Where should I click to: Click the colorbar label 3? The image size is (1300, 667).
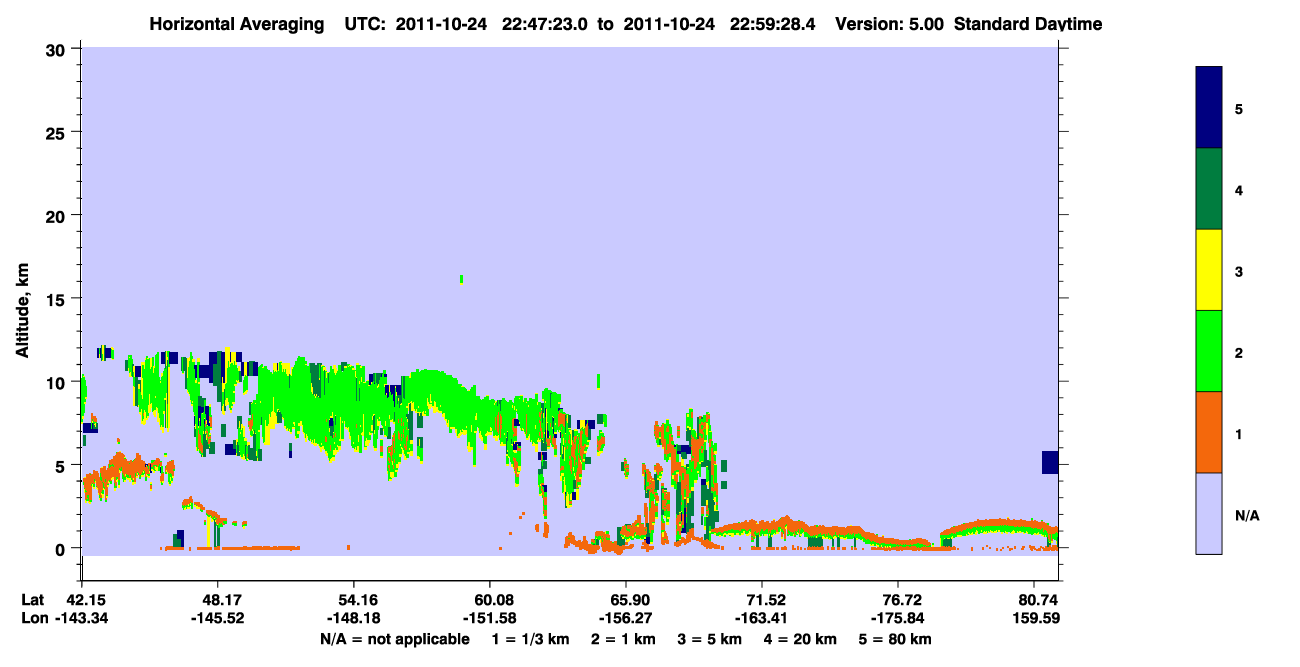point(1239,270)
